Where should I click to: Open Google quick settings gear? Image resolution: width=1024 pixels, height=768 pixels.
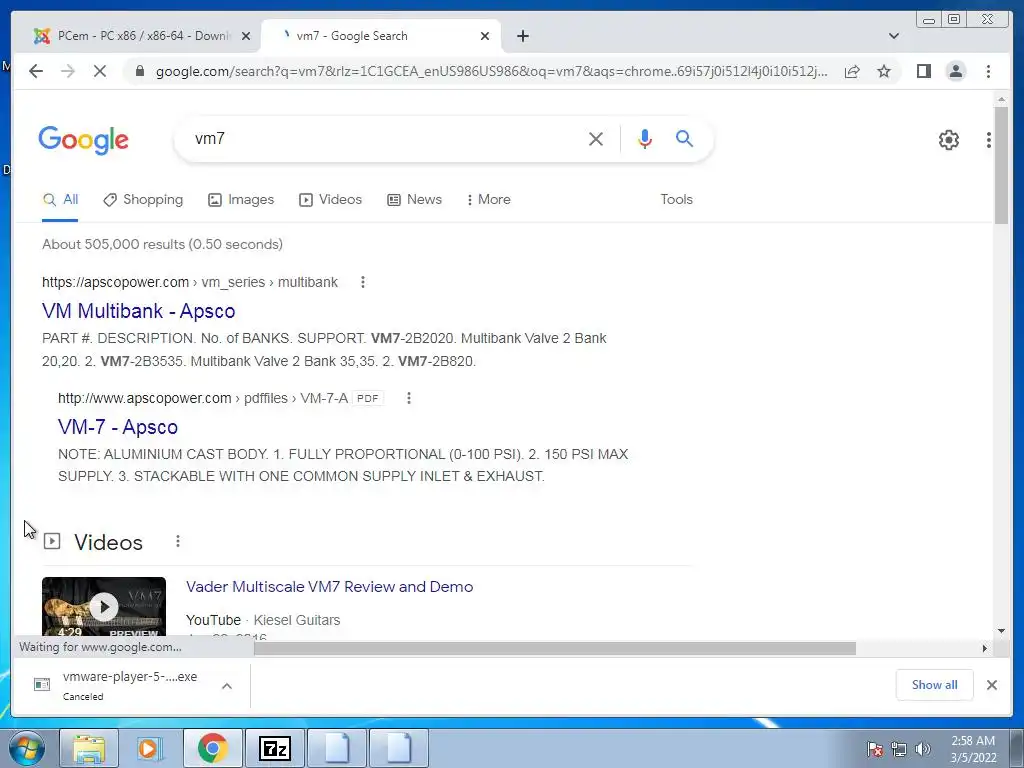pyautogui.click(x=949, y=140)
